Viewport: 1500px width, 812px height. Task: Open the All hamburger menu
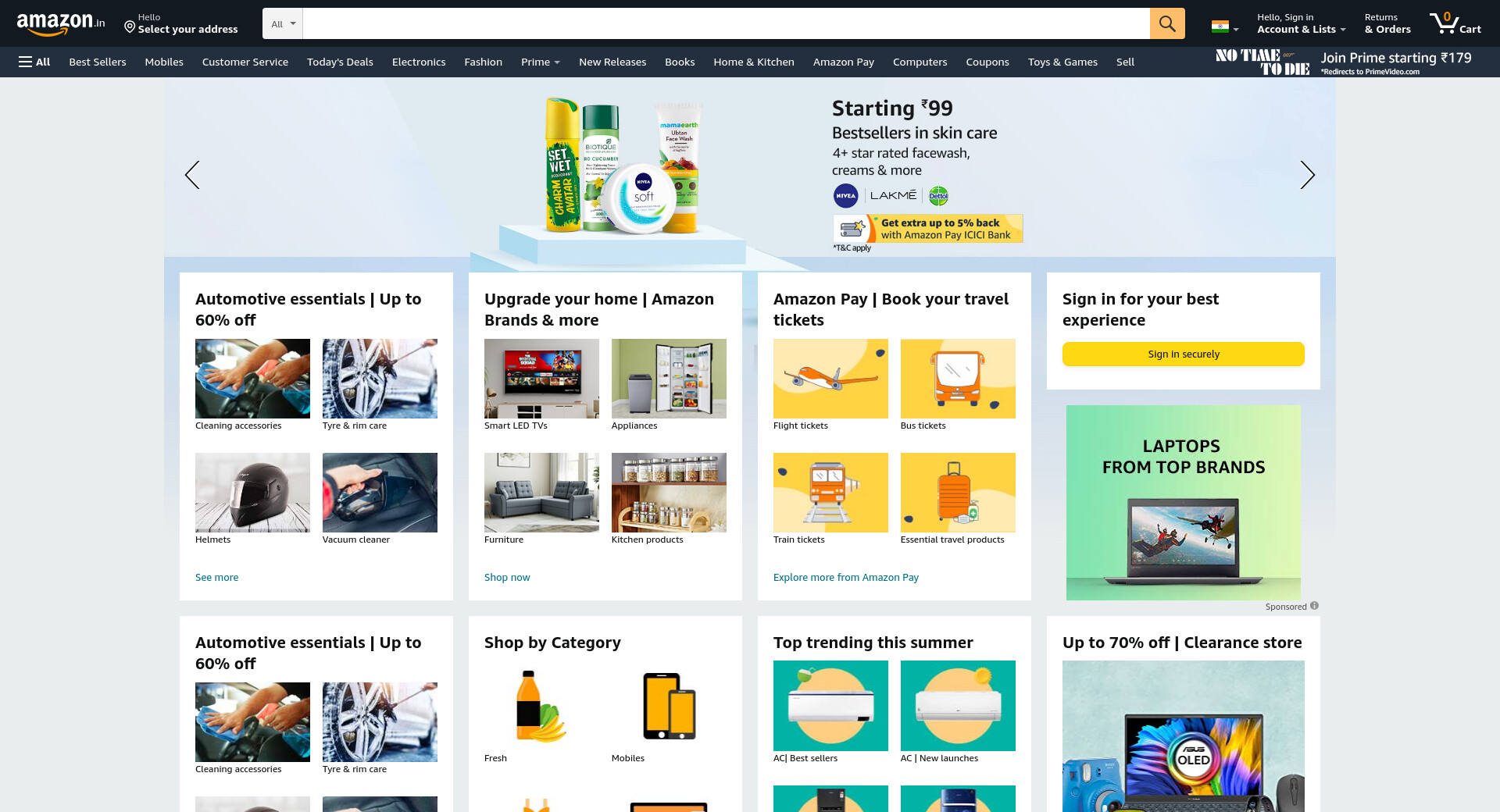34,62
